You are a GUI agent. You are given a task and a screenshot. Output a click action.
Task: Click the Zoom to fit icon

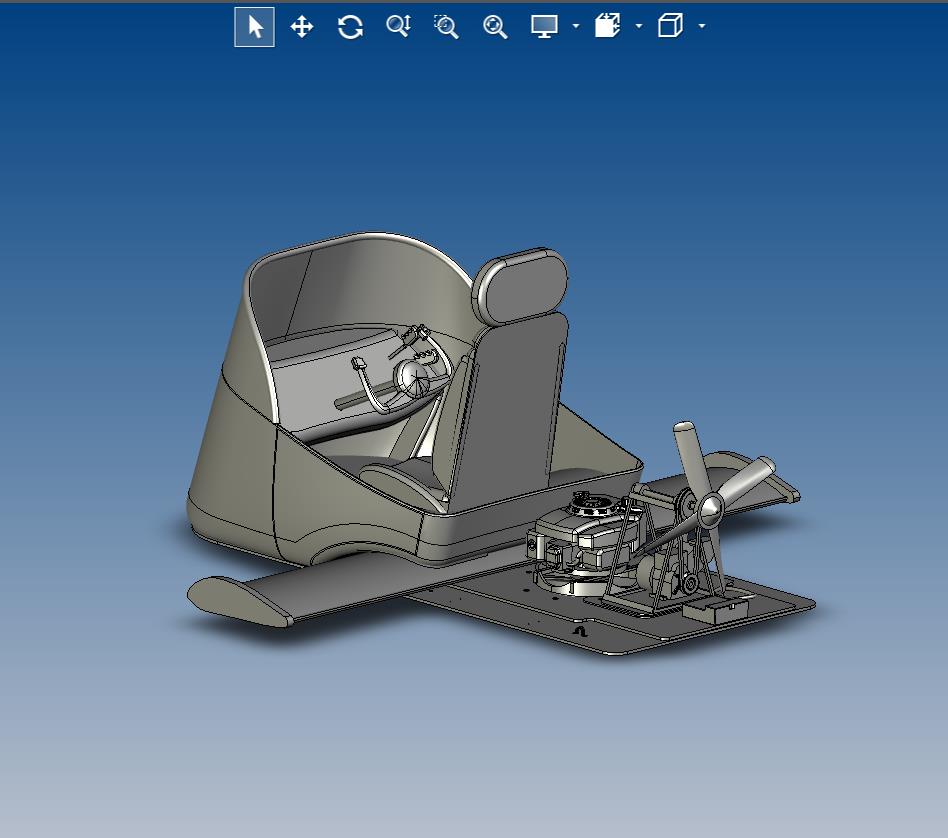click(495, 27)
